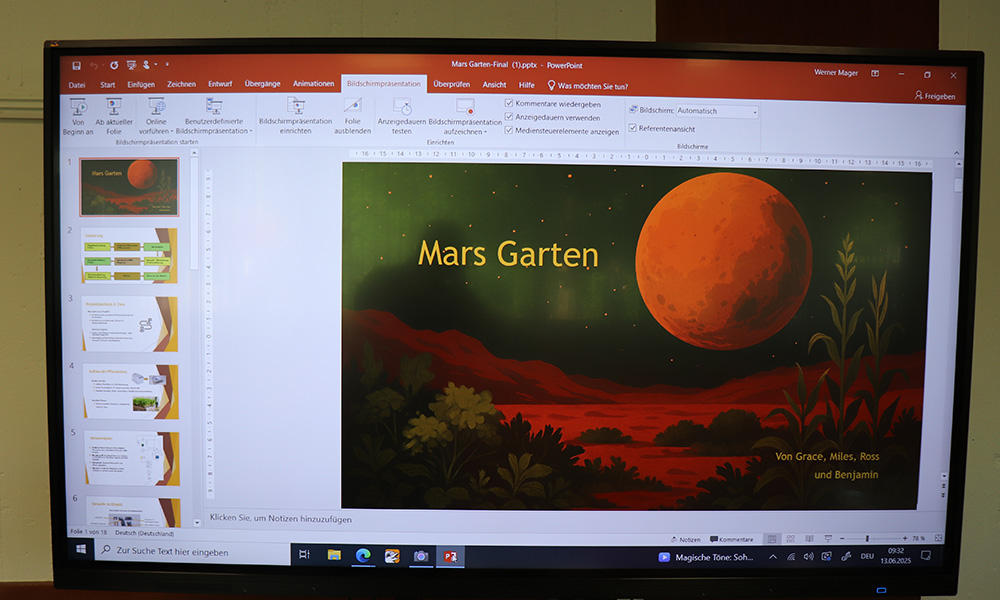Screen dimensions: 1000x600
Task: Click the redo icon in quick access toolbar
Action: [x=114, y=65]
